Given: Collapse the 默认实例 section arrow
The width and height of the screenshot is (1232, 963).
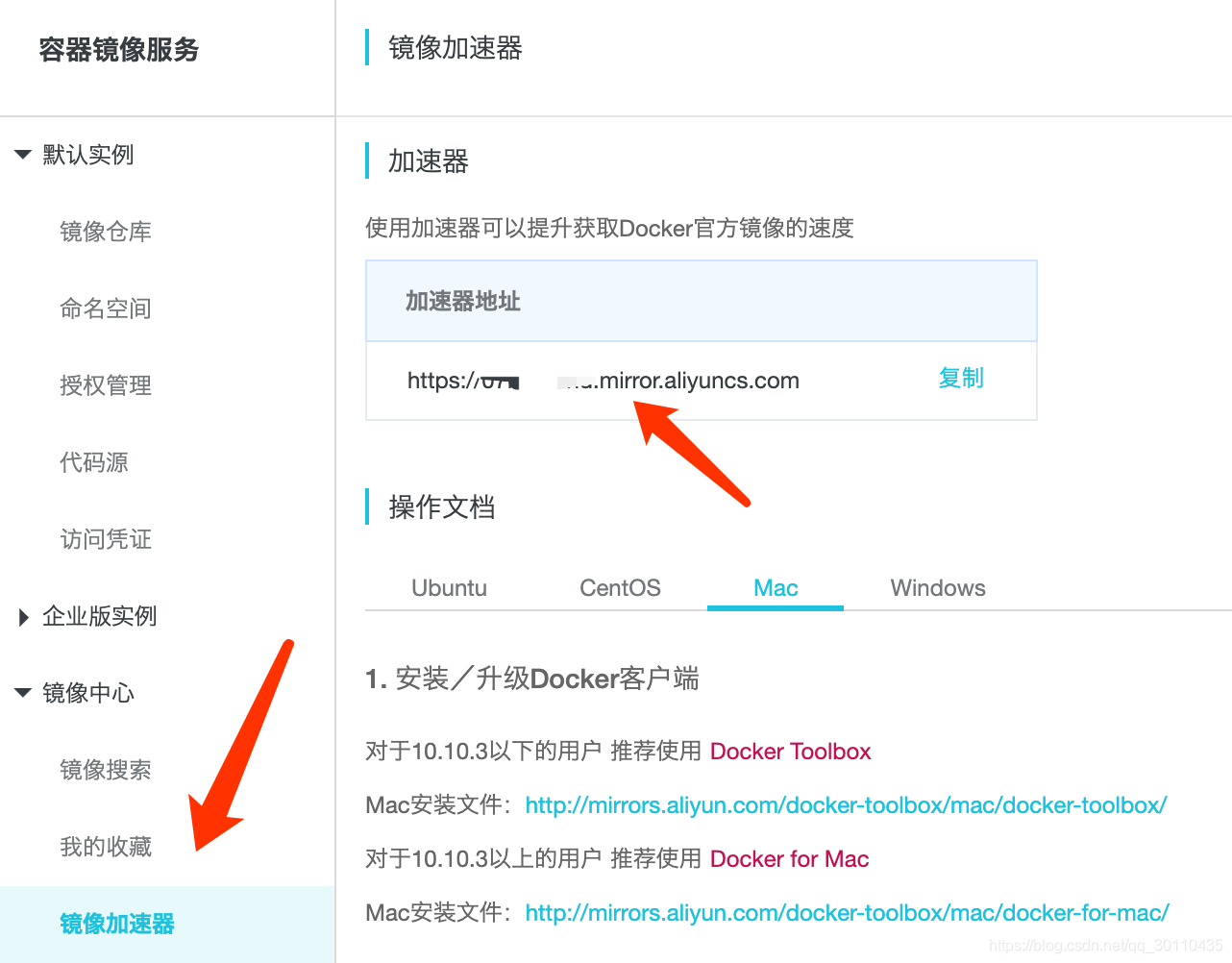Looking at the screenshot, I should coord(23,155).
